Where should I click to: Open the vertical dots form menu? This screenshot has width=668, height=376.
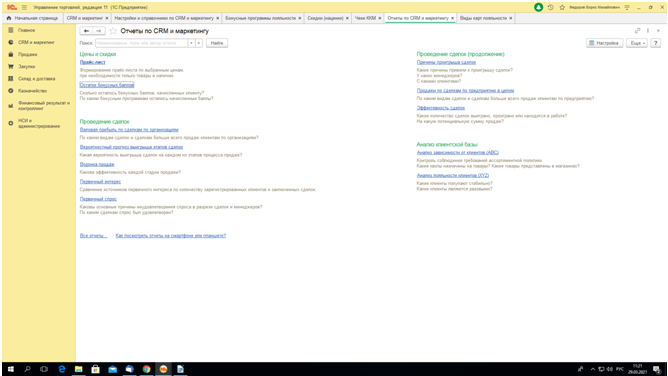[x=648, y=31]
